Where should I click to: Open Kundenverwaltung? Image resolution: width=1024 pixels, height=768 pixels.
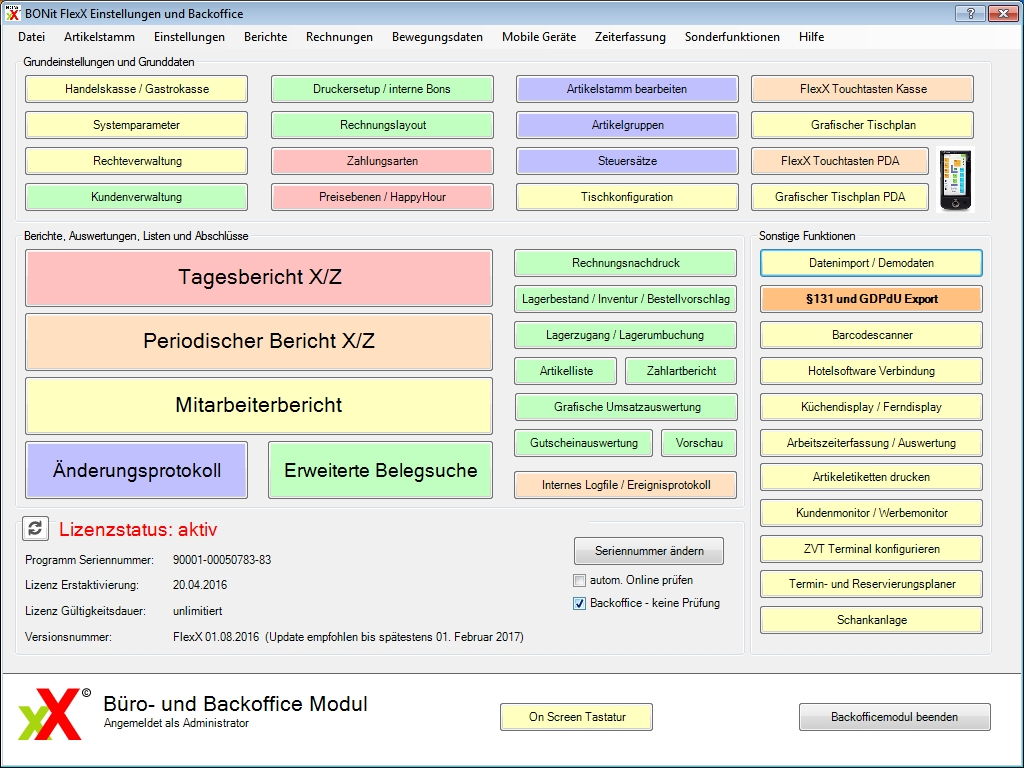(x=136, y=197)
